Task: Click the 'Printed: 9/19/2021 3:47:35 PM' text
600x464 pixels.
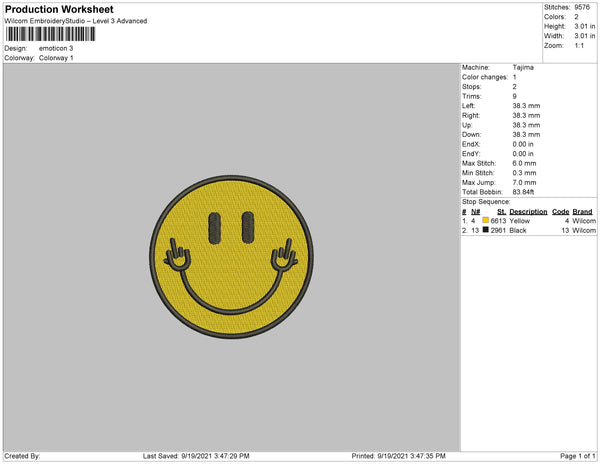Action: [398, 456]
